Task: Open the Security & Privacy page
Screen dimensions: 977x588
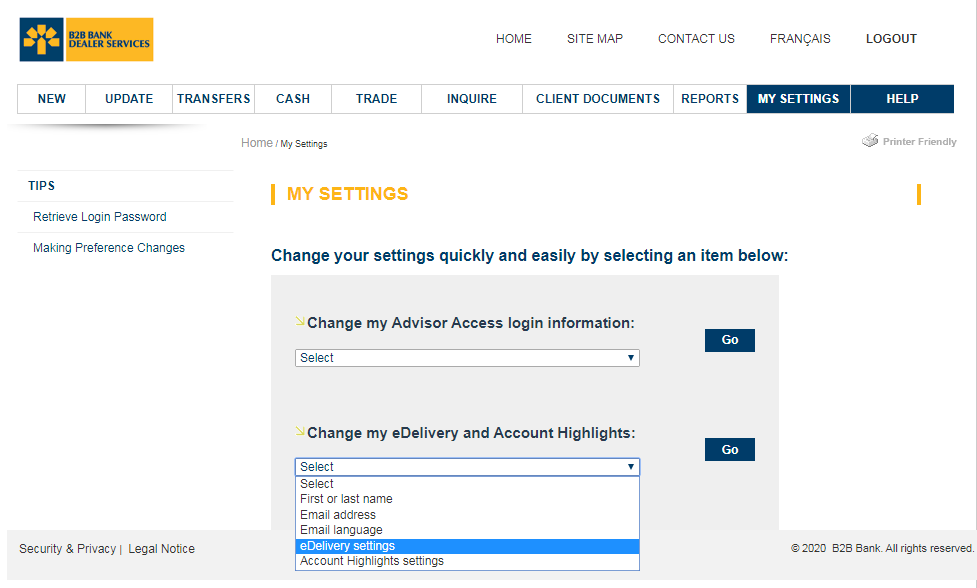Action: [x=67, y=548]
